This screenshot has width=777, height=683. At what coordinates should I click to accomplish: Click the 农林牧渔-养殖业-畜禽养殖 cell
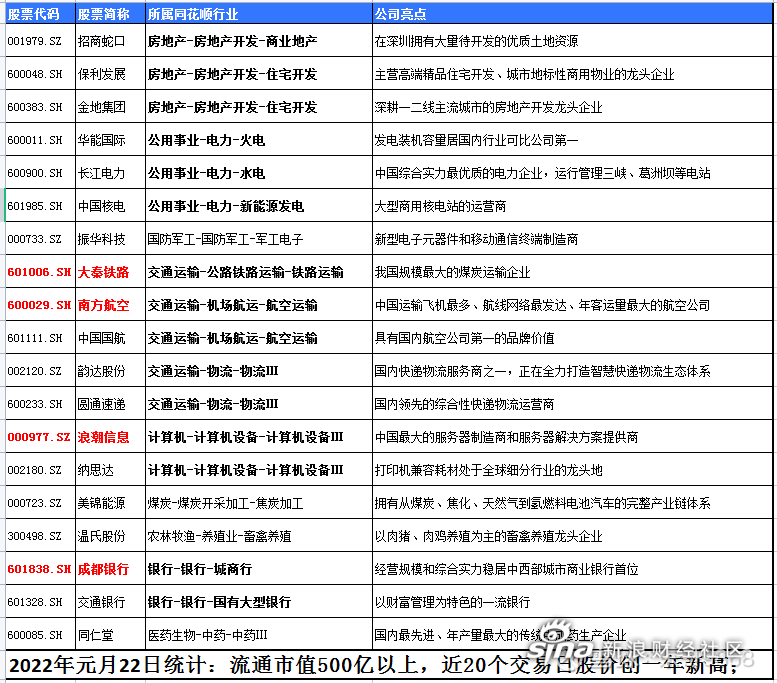tap(259, 536)
